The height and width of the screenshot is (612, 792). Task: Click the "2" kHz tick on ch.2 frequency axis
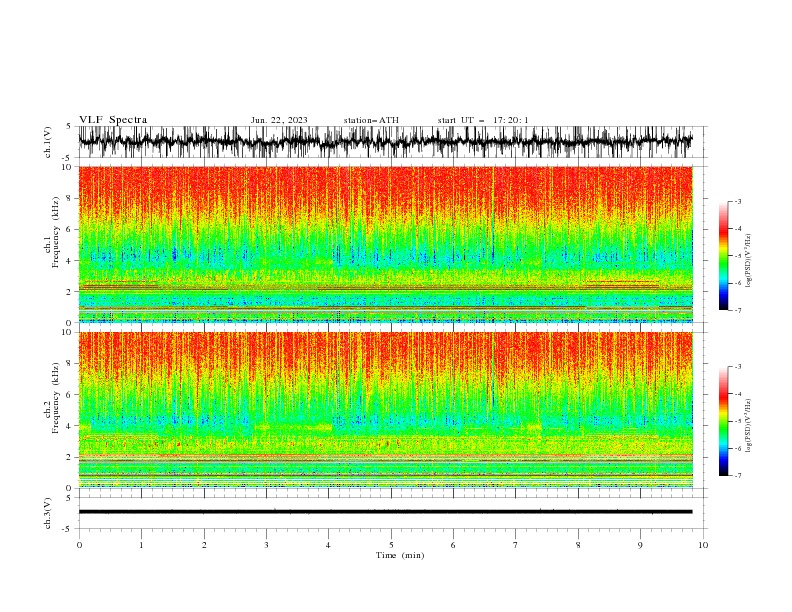coord(70,457)
